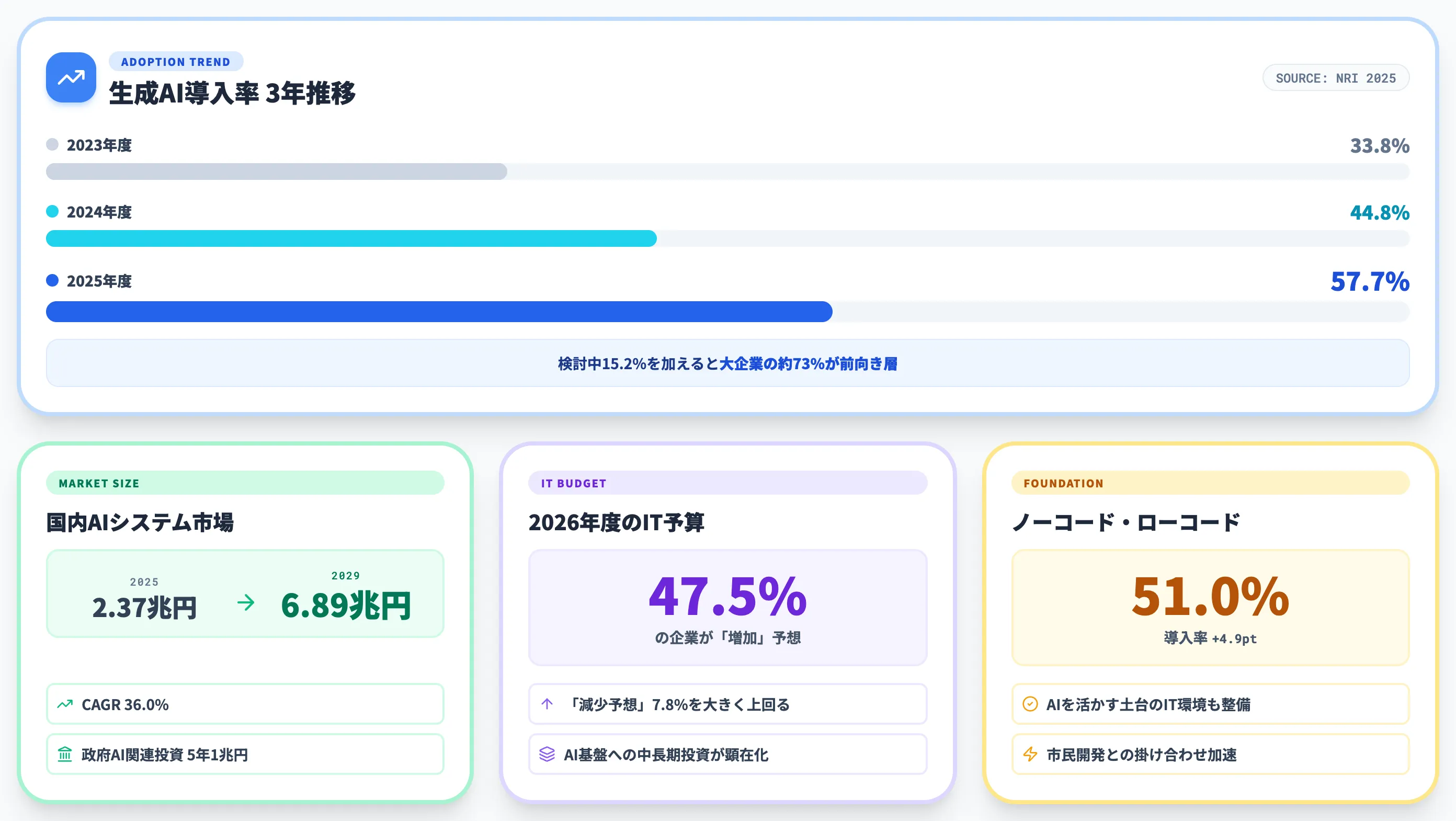This screenshot has width=1456, height=821.
Task: Click the CAGR 36.0% row
Action: [x=245, y=704]
